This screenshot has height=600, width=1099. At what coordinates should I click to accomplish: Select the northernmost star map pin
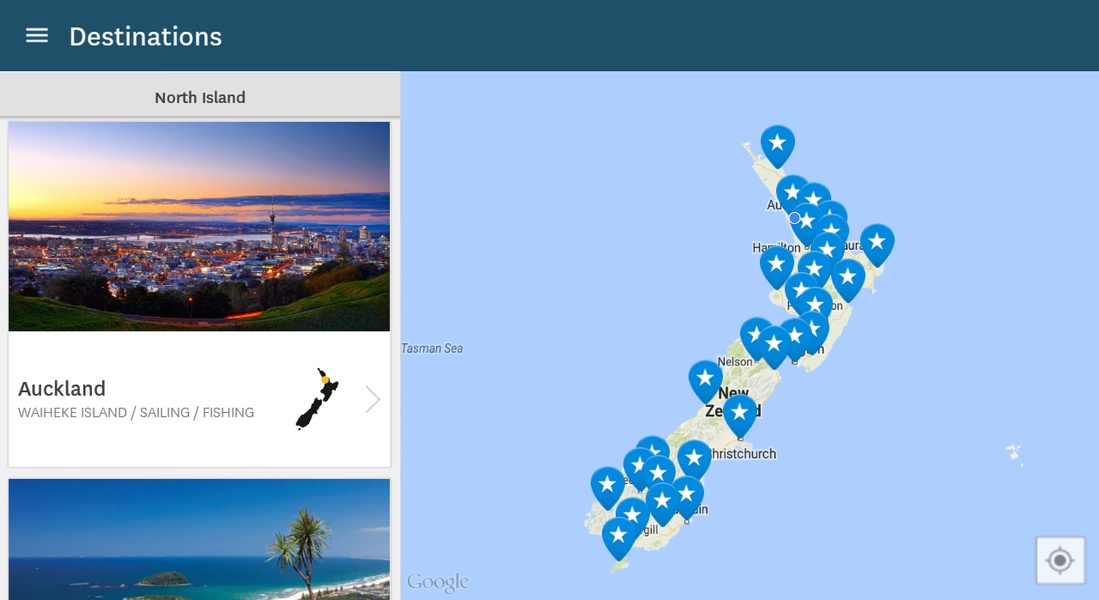[x=777, y=146]
